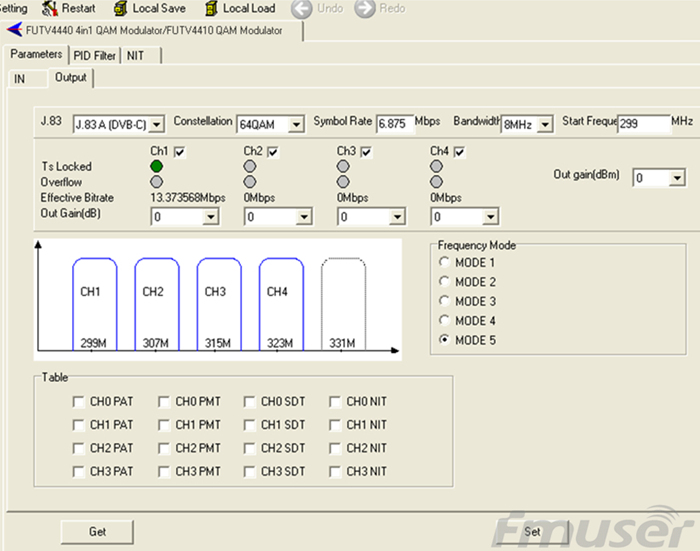Uncheck the Ch2 enable checkbox
This screenshot has height=551, width=700.
tap(273, 152)
